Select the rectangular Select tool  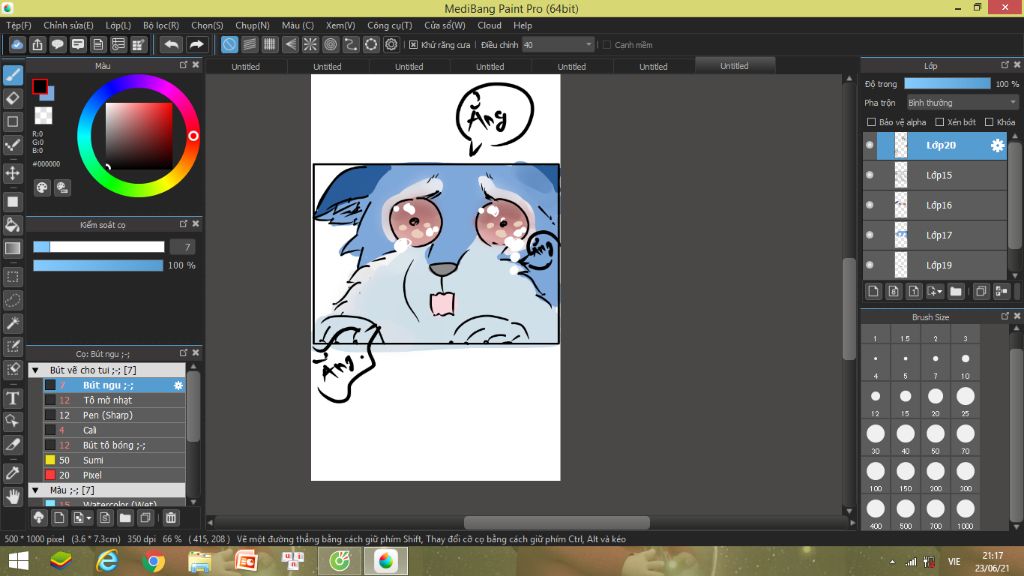click(12, 277)
